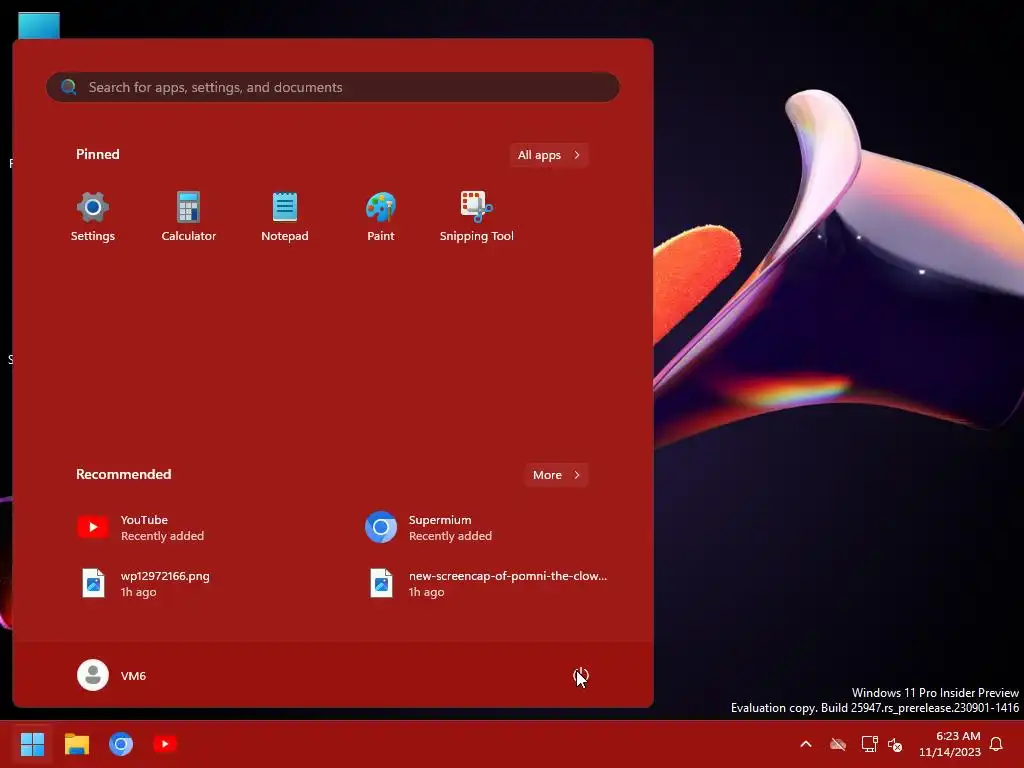
Task: Open the new-screencap-of-pomni recent file
Action: (x=487, y=584)
